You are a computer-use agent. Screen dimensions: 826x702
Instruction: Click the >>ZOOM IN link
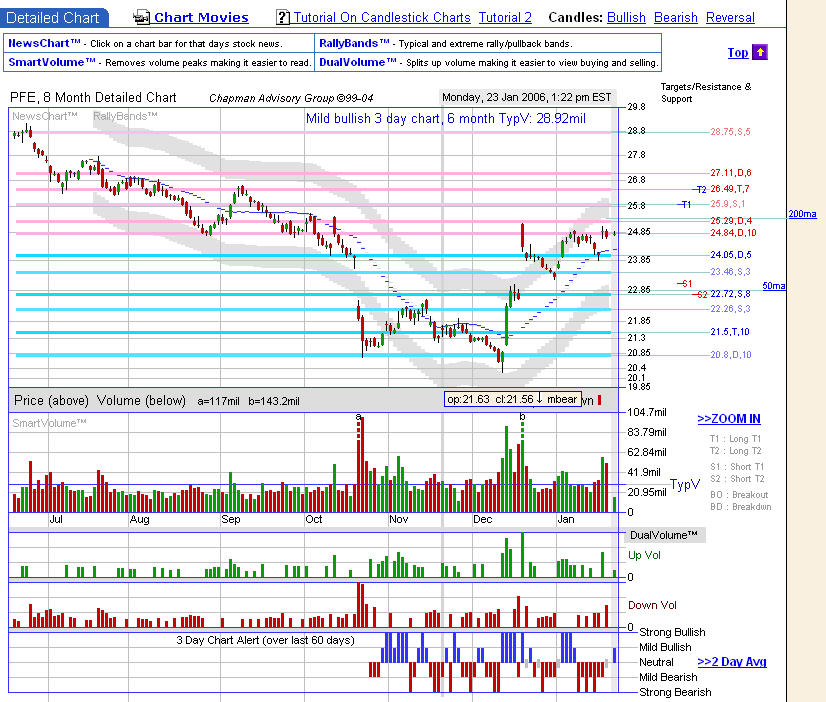pyautogui.click(x=729, y=419)
